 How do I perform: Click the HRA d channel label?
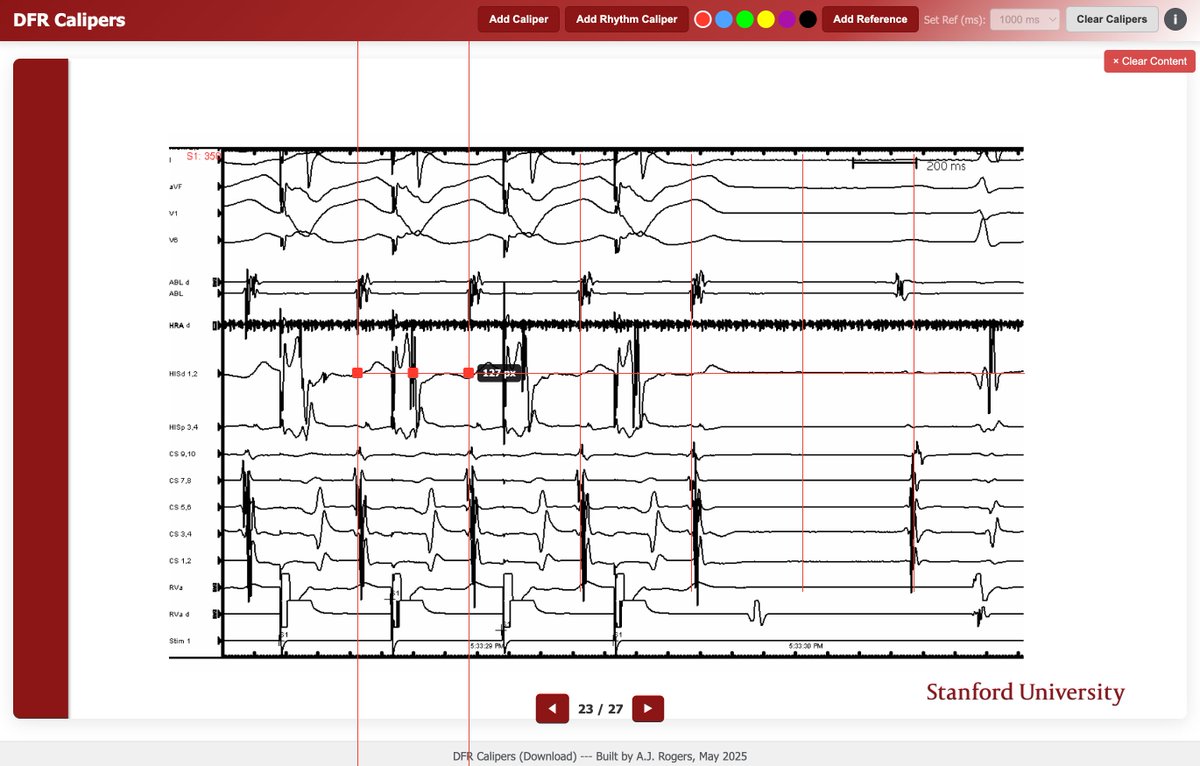point(181,325)
